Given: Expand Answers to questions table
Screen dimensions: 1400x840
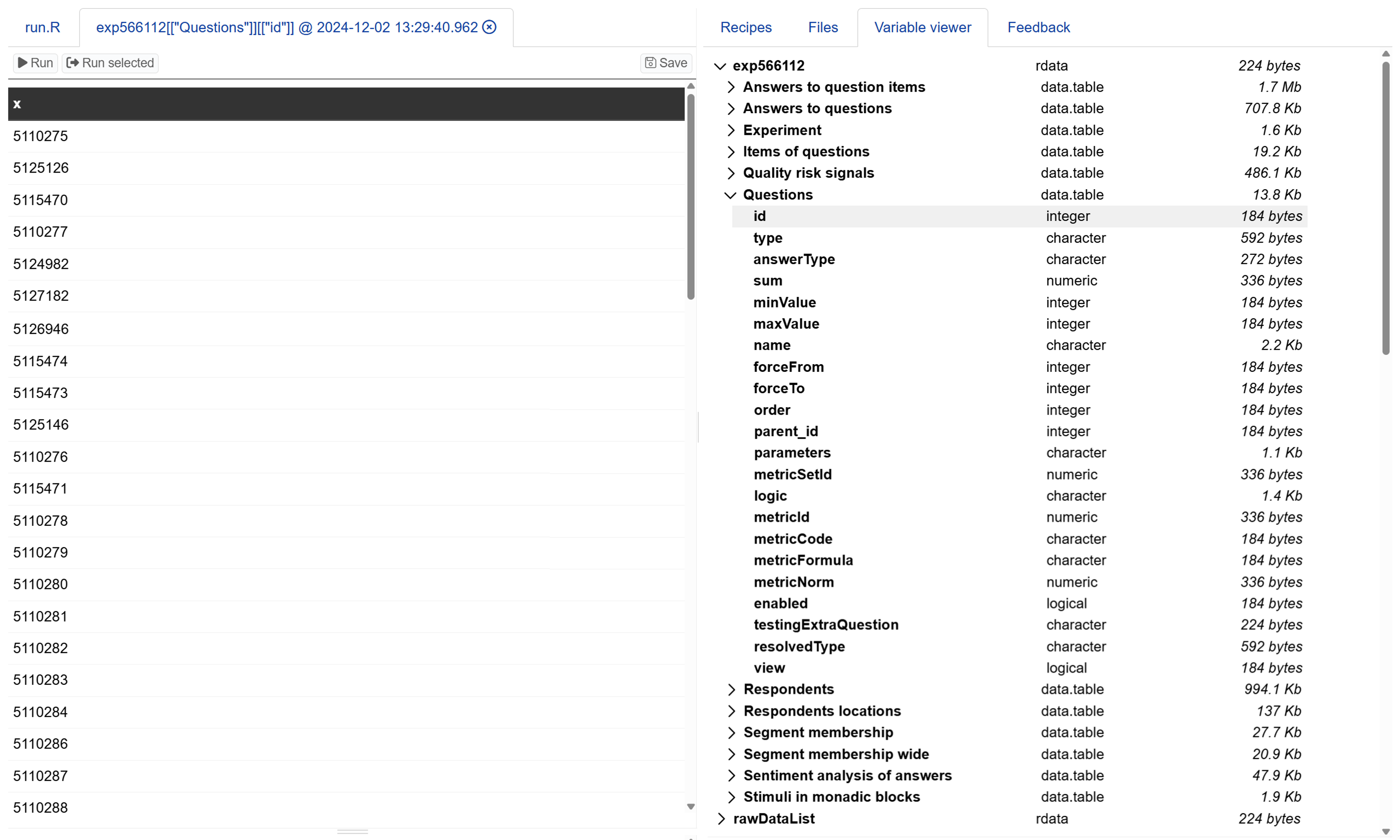Looking at the screenshot, I should [x=731, y=109].
